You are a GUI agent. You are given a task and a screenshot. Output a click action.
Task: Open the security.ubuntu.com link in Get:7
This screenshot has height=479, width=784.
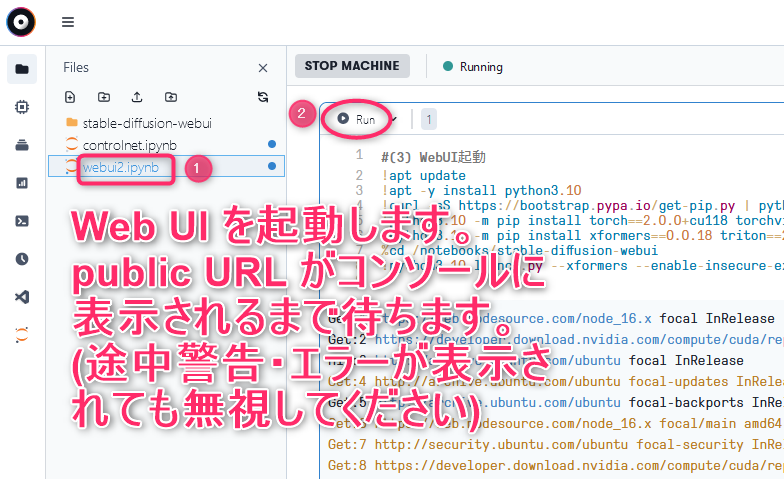(501, 444)
